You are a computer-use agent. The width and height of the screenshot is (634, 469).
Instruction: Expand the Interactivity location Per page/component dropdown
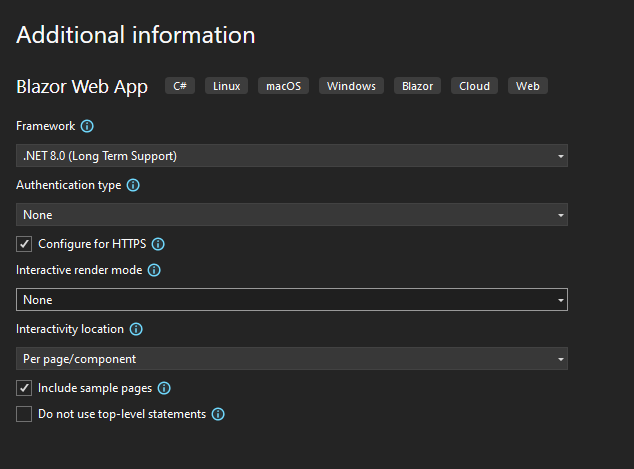coord(292,359)
